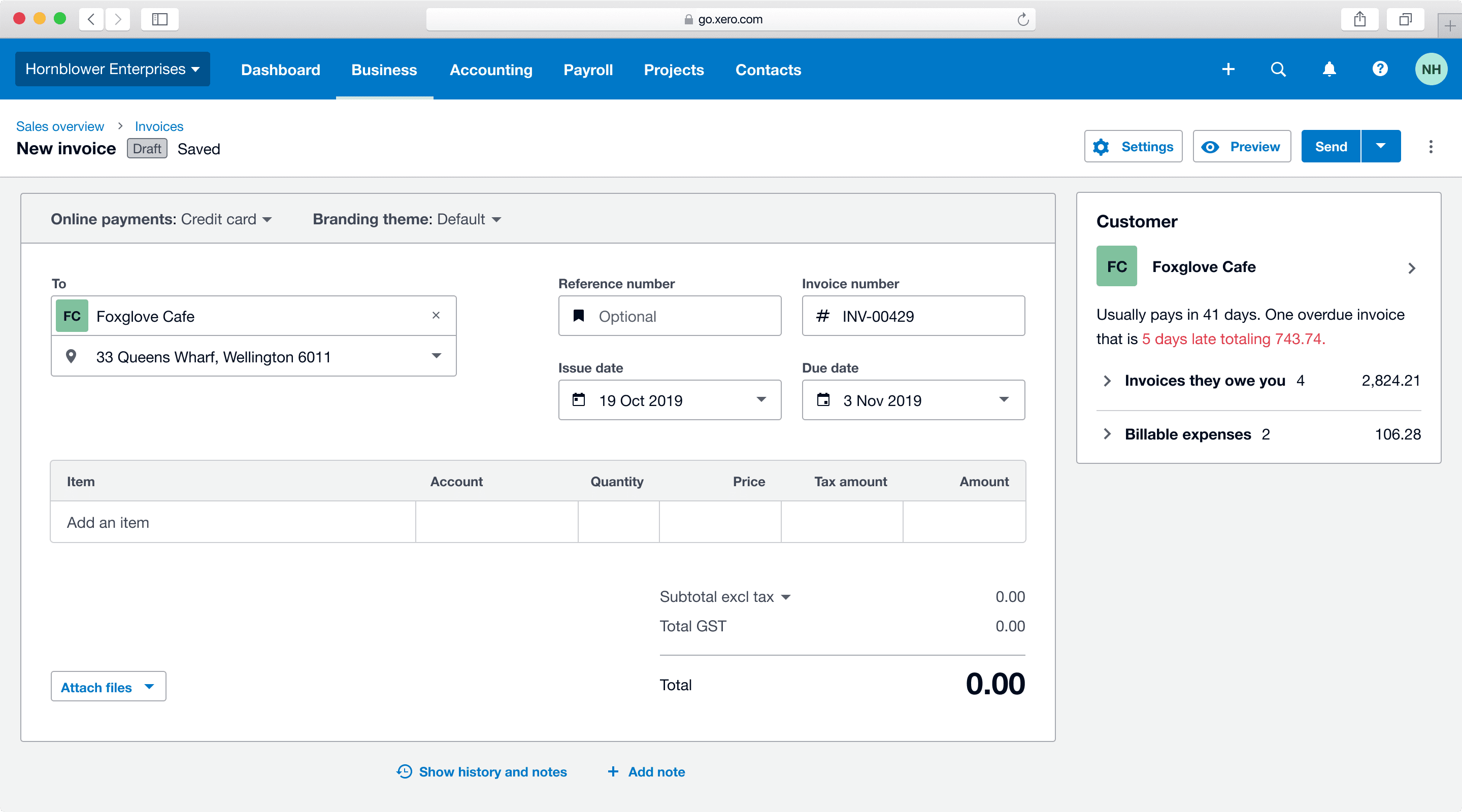Screen dimensions: 1462x812
Task: Open the Projects menu
Action: 674,69
